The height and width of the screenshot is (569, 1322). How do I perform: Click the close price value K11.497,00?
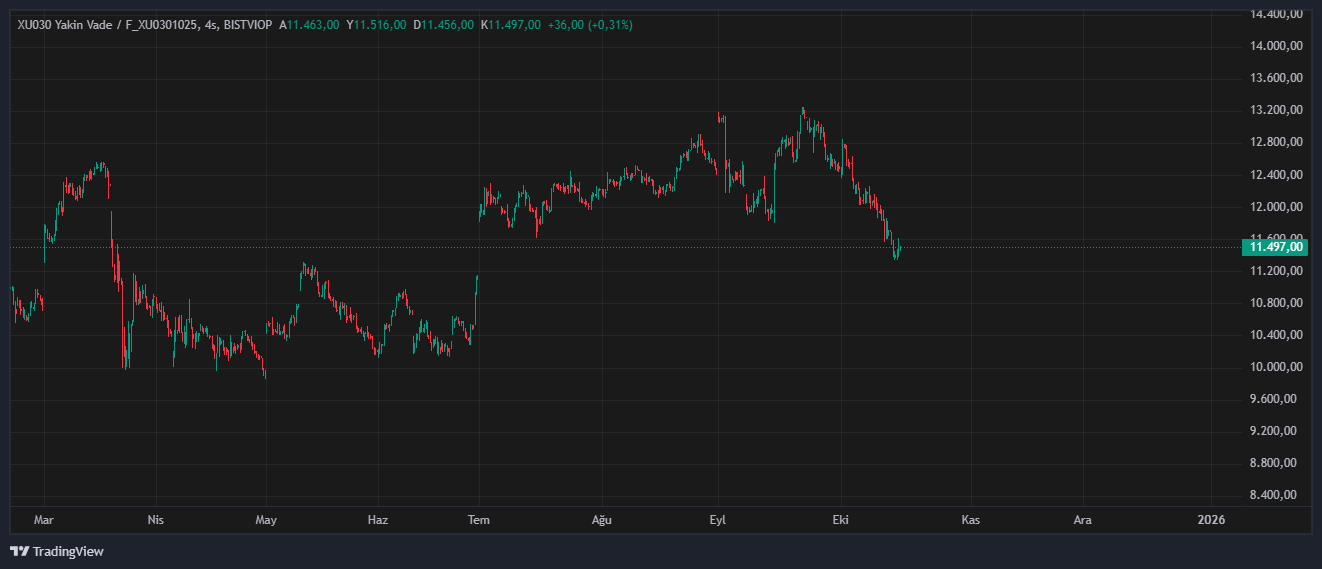click(x=510, y=25)
